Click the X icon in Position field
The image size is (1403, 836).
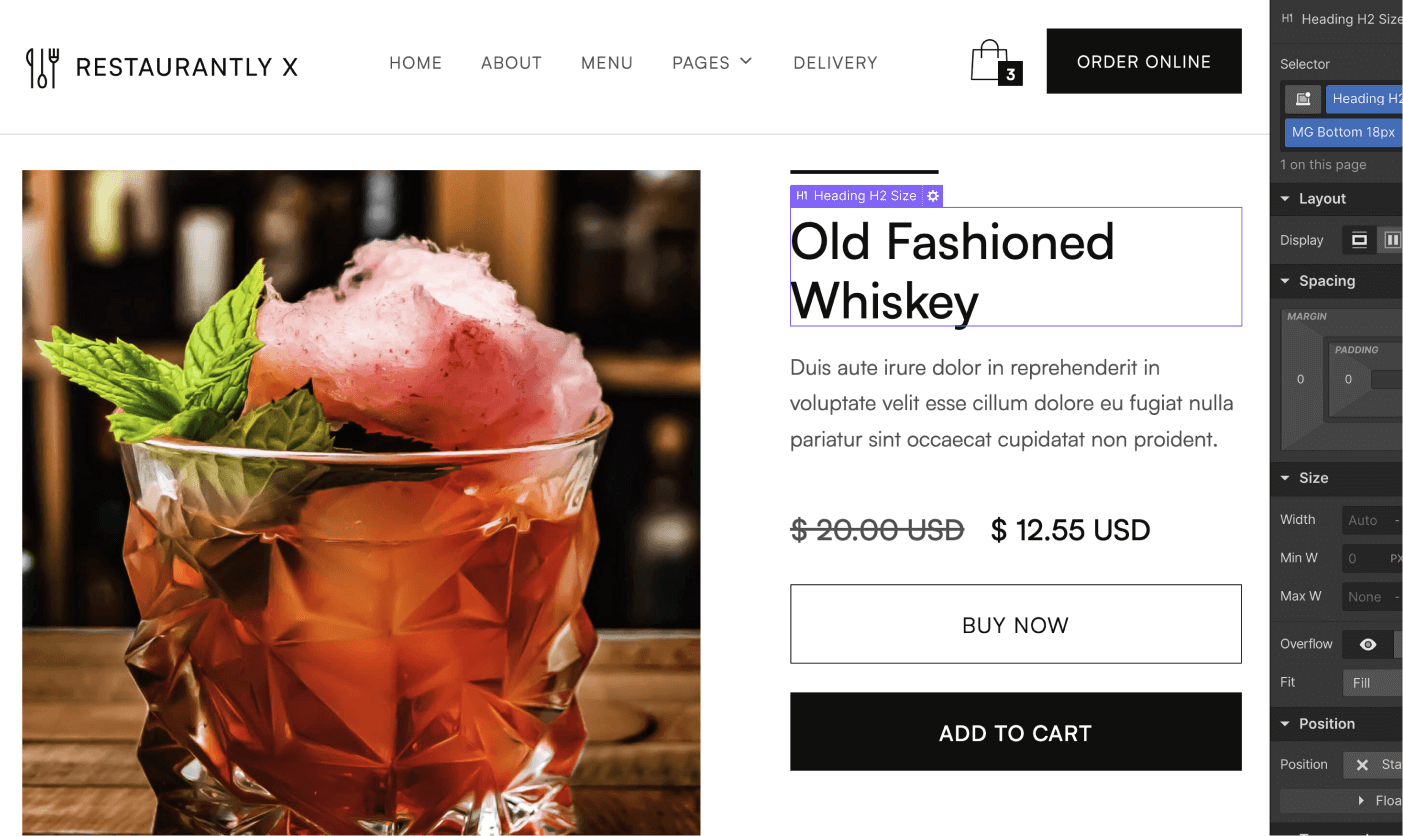[1362, 765]
